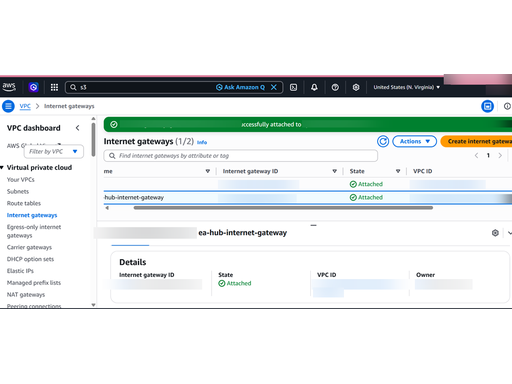The image size is (512, 384).
Task: Expand the Filter by VPC dropdown
Action: (x=54, y=152)
